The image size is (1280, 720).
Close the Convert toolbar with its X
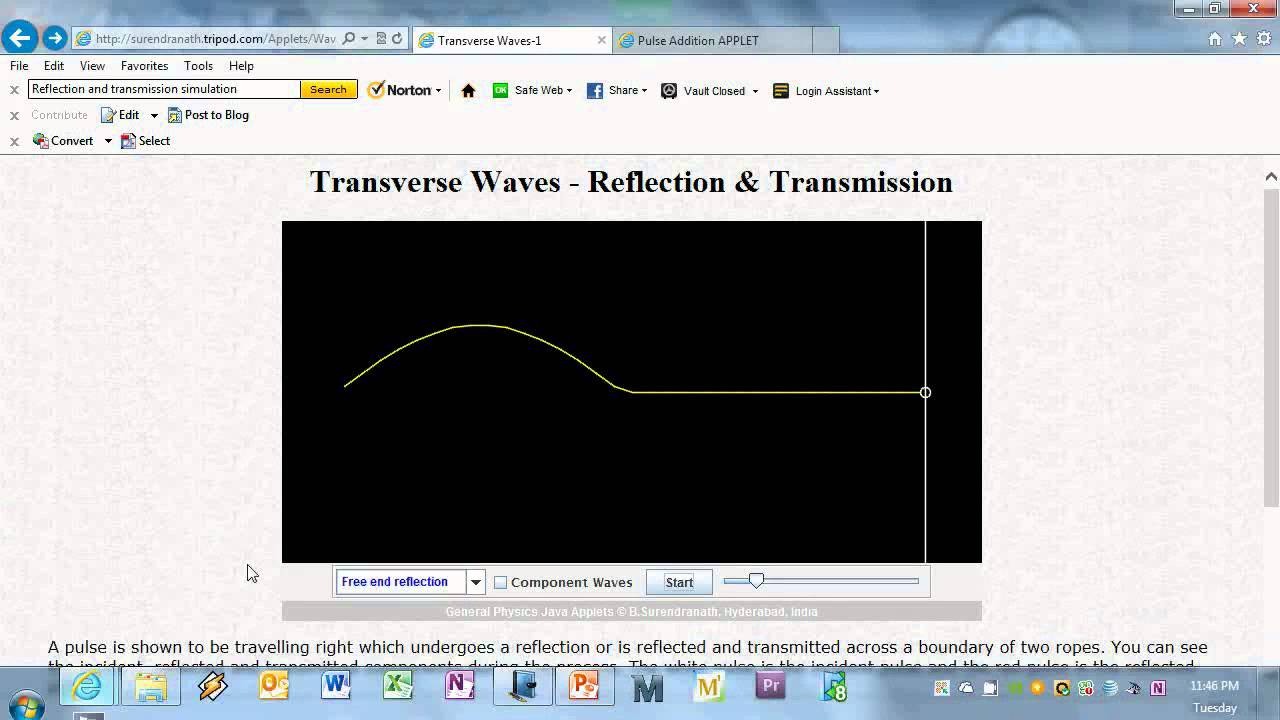pos(14,141)
